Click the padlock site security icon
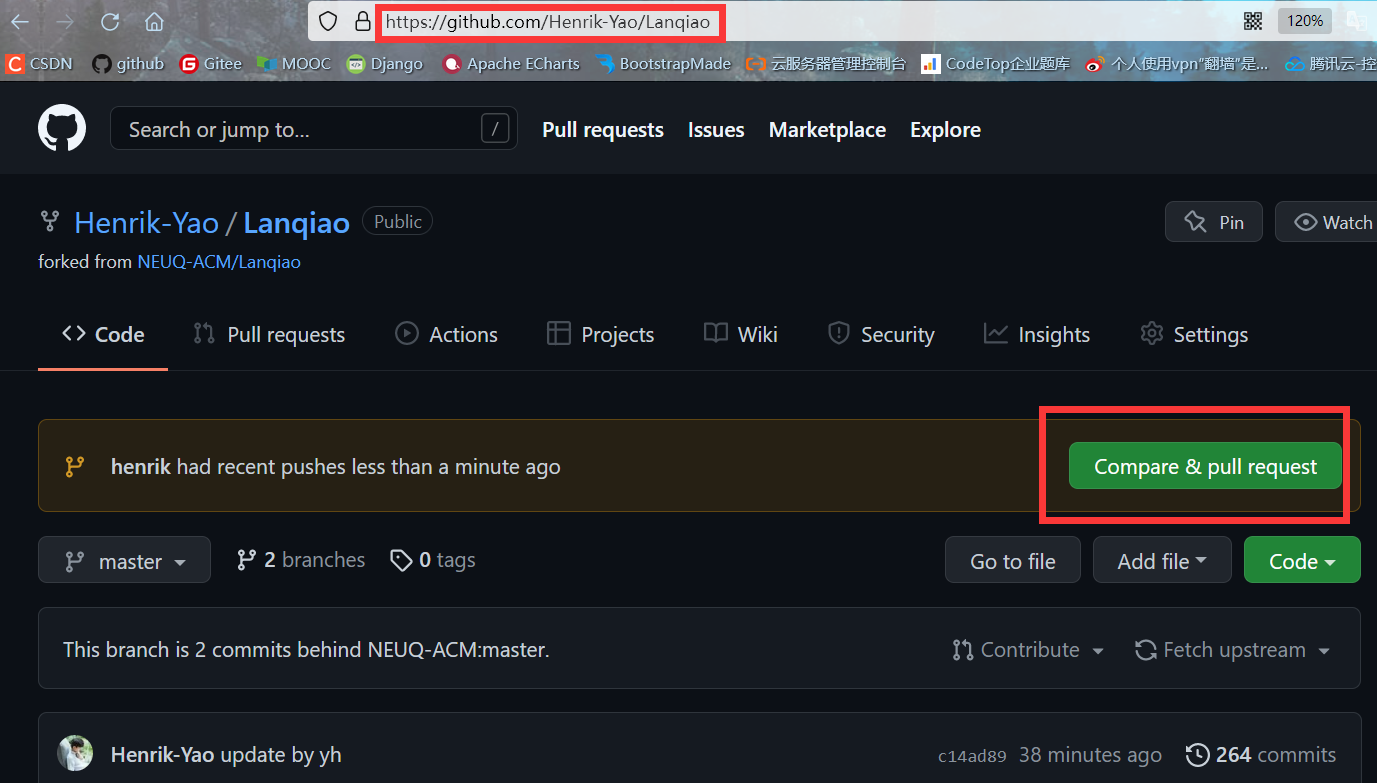 pyautogui.click(x=362, y=21)
